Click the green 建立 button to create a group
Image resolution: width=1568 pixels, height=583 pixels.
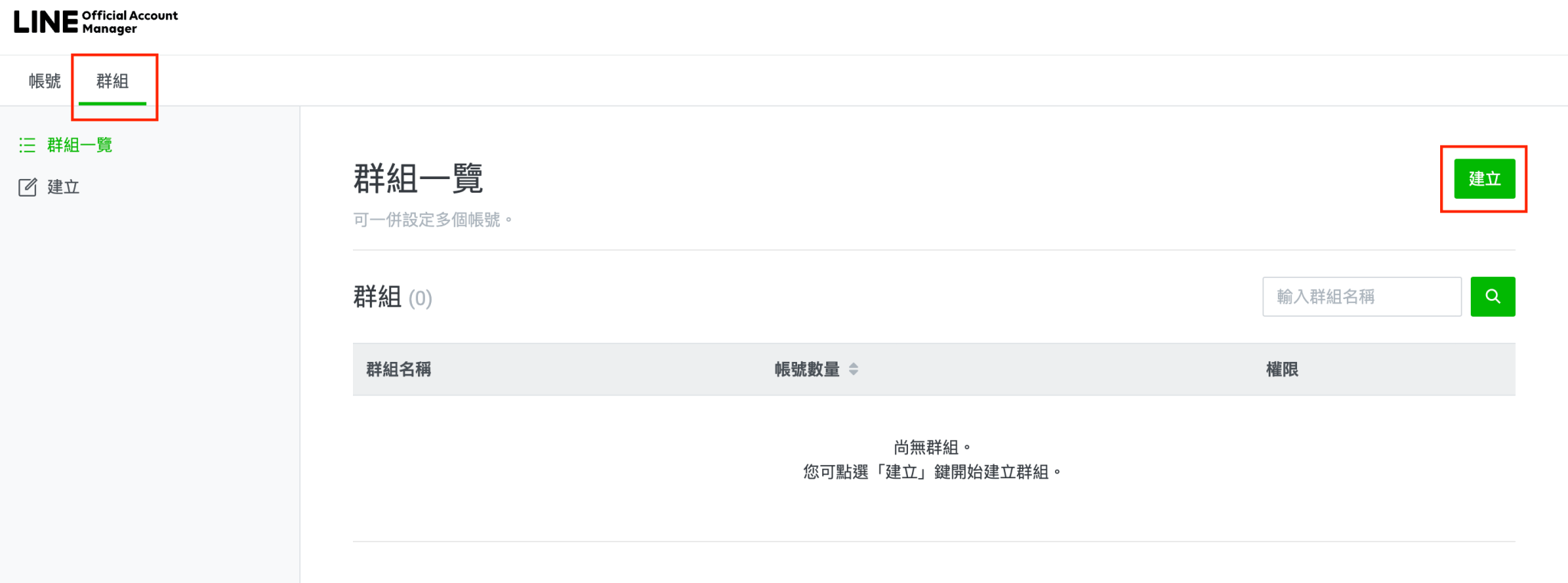point(1483,178)
